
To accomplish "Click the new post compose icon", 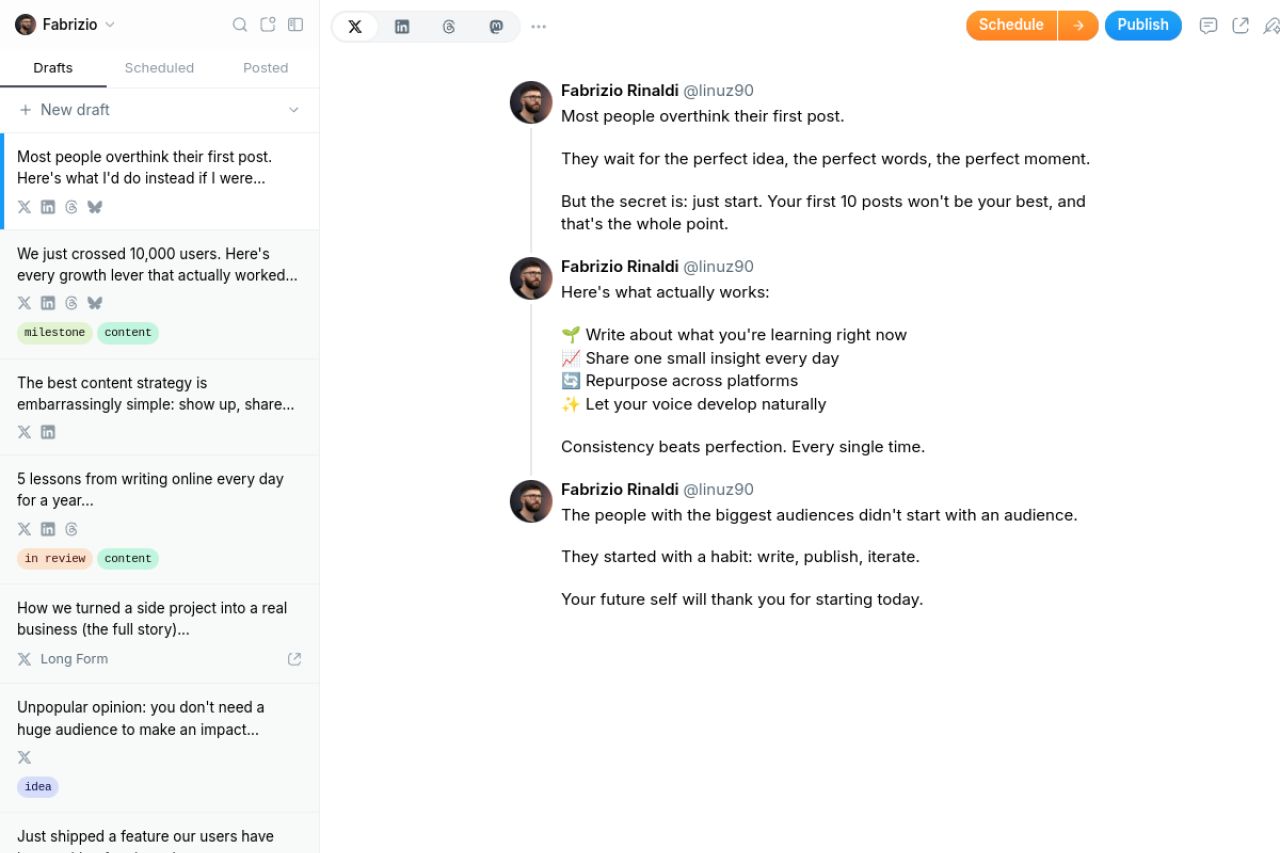I will point(268,25).
